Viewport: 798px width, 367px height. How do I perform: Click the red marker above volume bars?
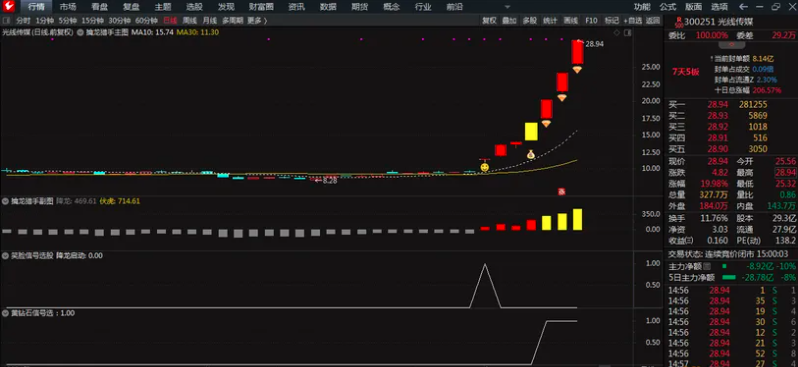click(561, 191)
